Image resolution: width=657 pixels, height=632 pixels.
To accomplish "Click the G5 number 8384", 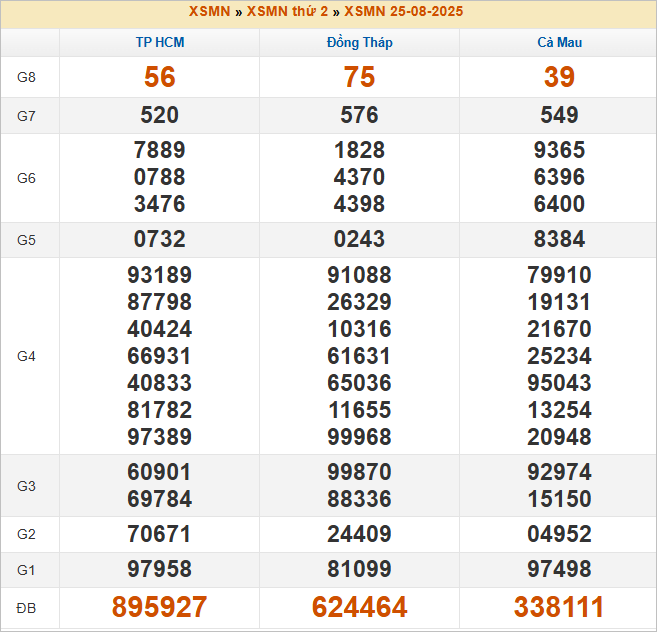I will [559, 239].
